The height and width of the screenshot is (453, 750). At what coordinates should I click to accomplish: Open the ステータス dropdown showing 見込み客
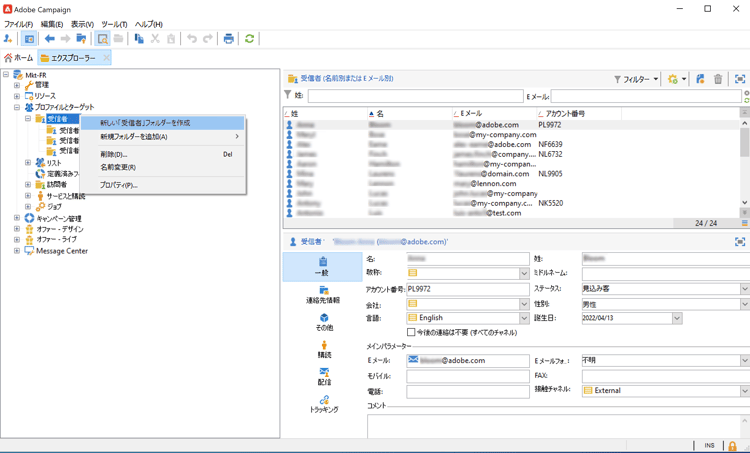745,289
